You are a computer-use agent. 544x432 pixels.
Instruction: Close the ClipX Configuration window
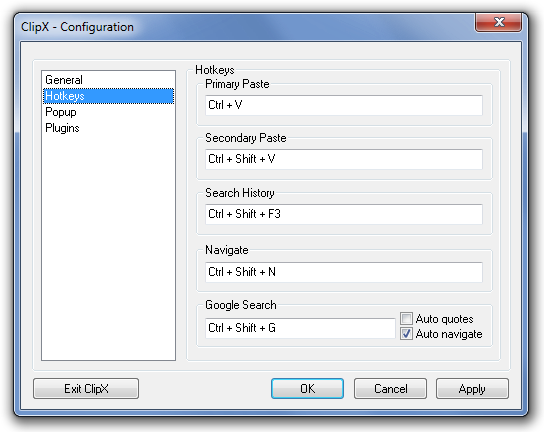[499, 22]
